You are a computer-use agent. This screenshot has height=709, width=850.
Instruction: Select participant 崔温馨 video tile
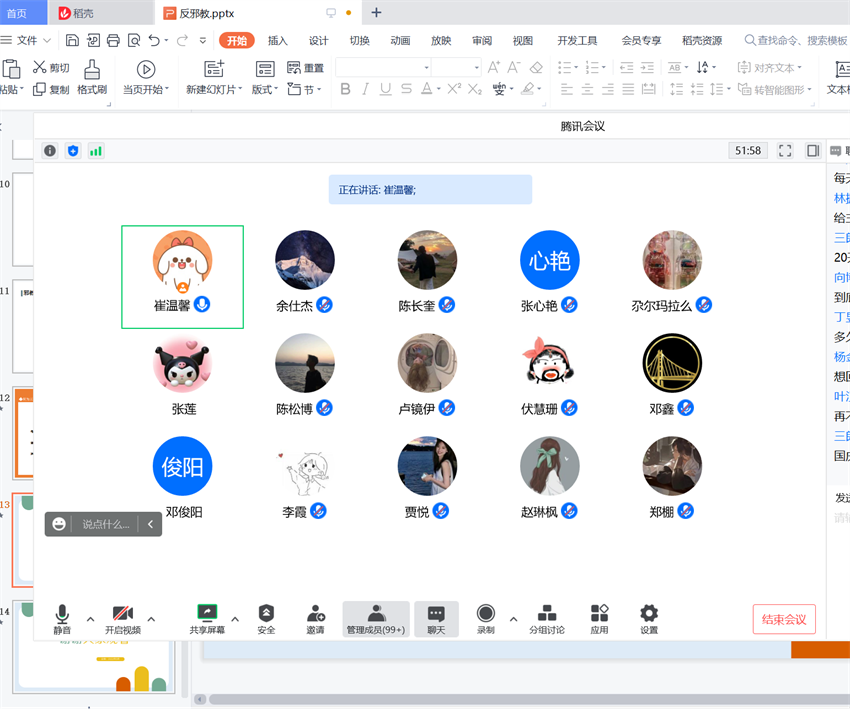[182, 276]
